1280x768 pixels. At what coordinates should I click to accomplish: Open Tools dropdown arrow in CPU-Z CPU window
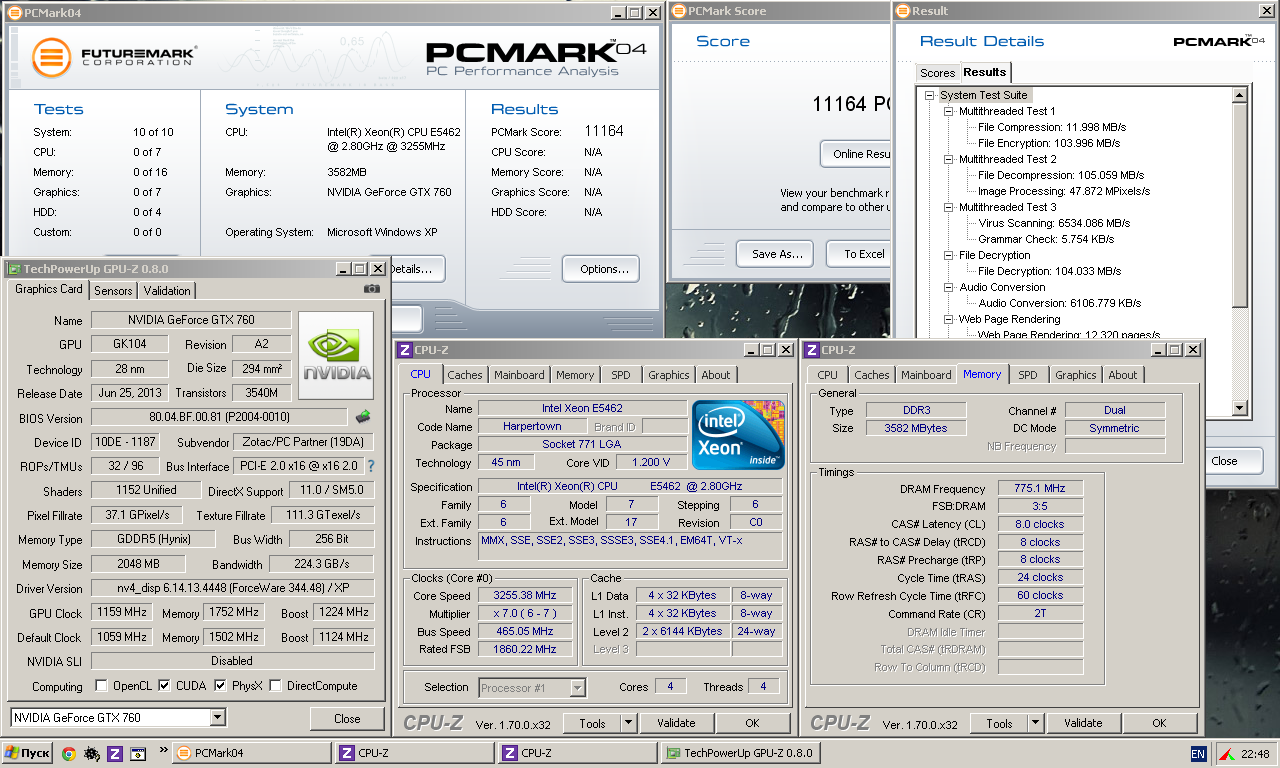point(628,723)
